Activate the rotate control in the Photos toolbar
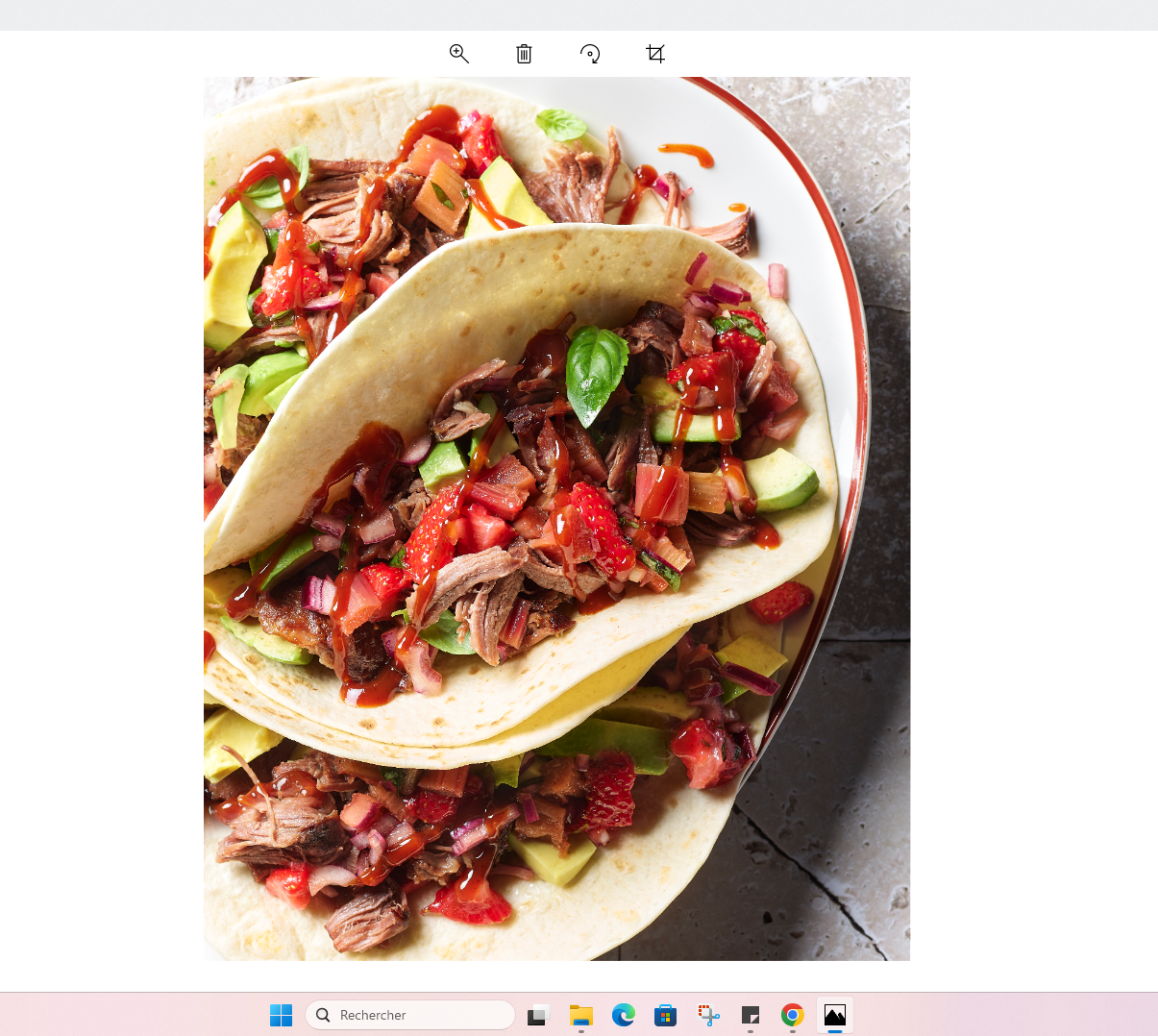 (x=589, y=54)
